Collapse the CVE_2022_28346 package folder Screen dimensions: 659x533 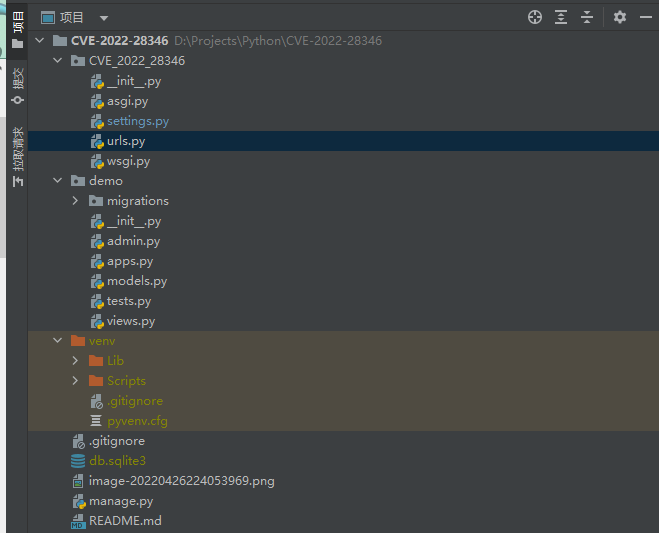tap(58, 61)
